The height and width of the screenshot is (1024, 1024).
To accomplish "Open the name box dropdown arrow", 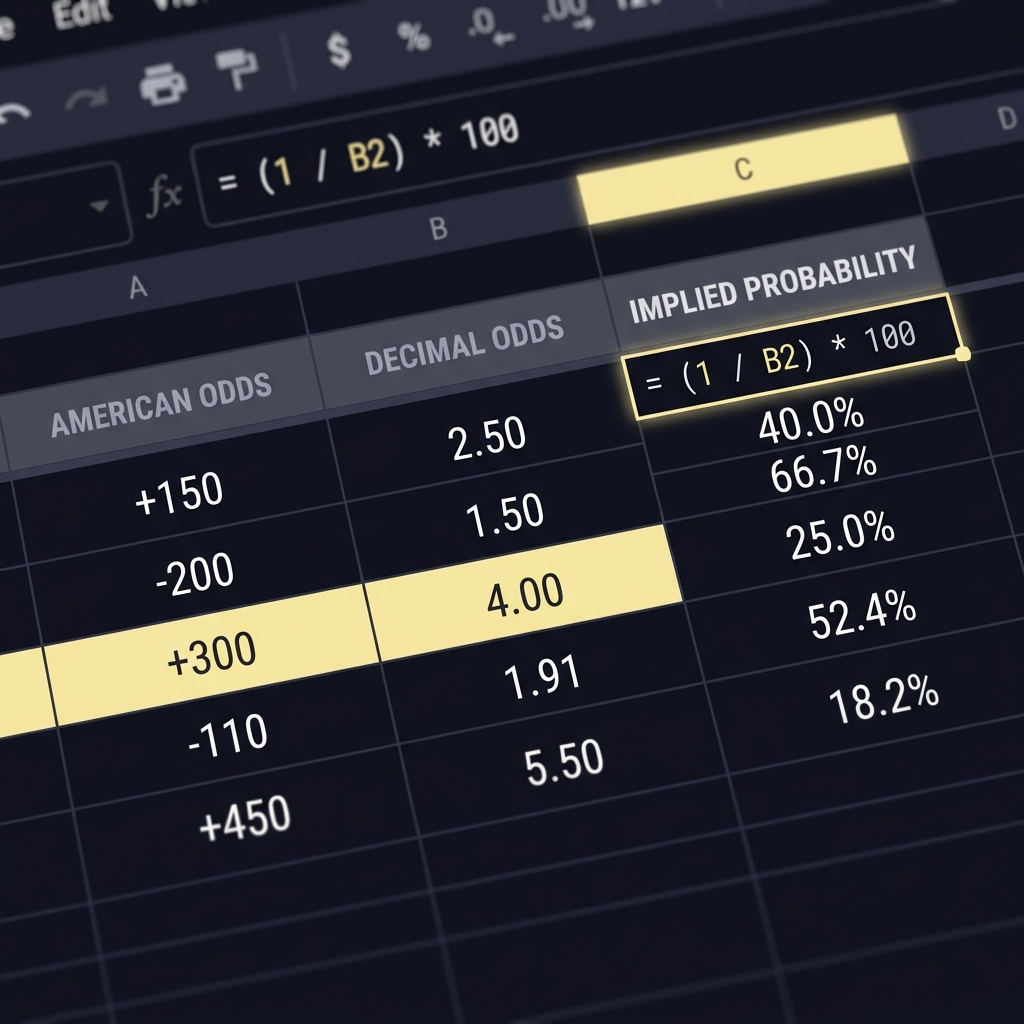I will pyautogui.click(x=99, y=206).
